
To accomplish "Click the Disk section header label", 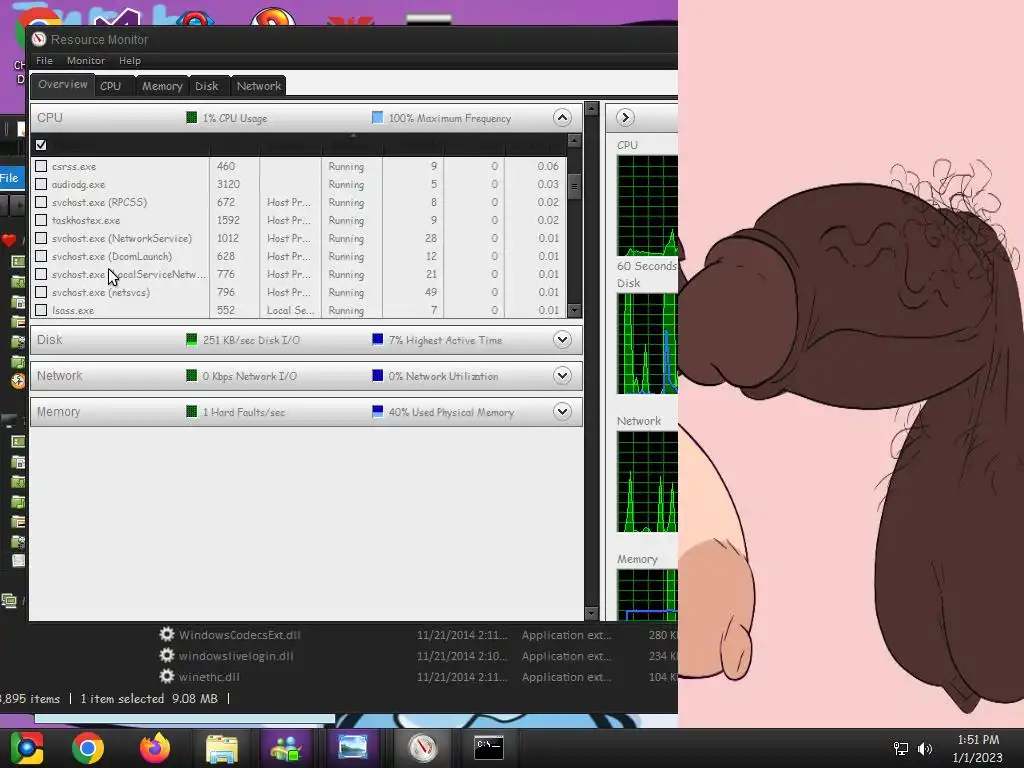I will click(x=50, y=340).
